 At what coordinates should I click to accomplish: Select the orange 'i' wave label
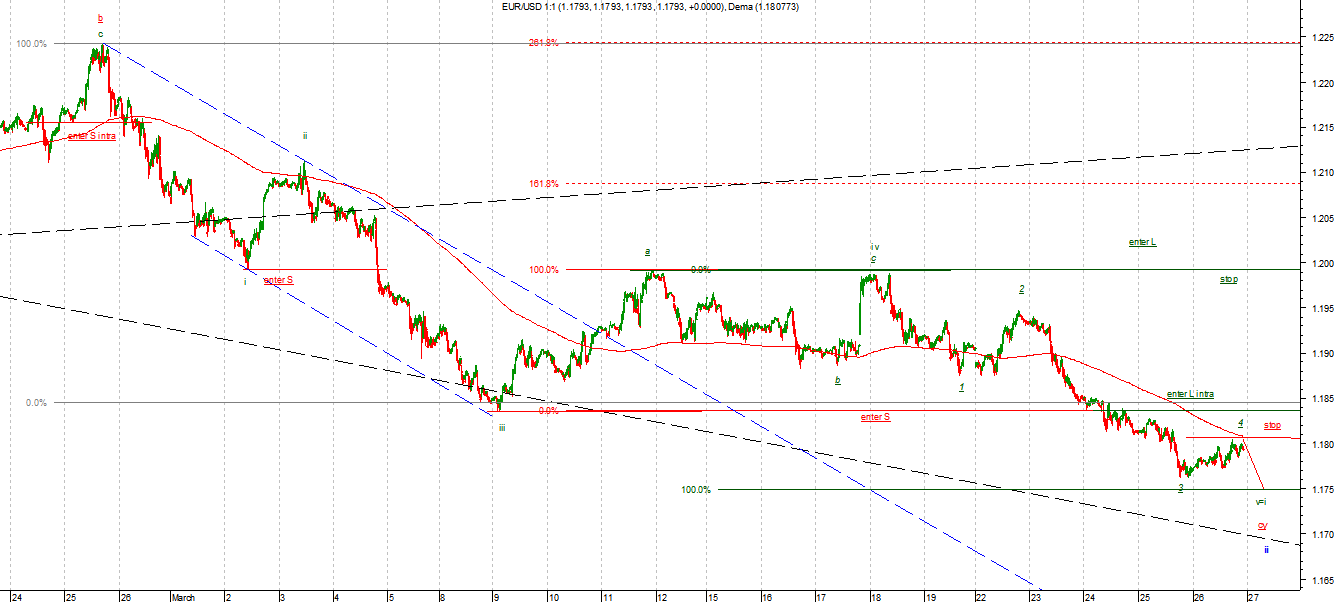pyautogui.click(x=245, y=282)
